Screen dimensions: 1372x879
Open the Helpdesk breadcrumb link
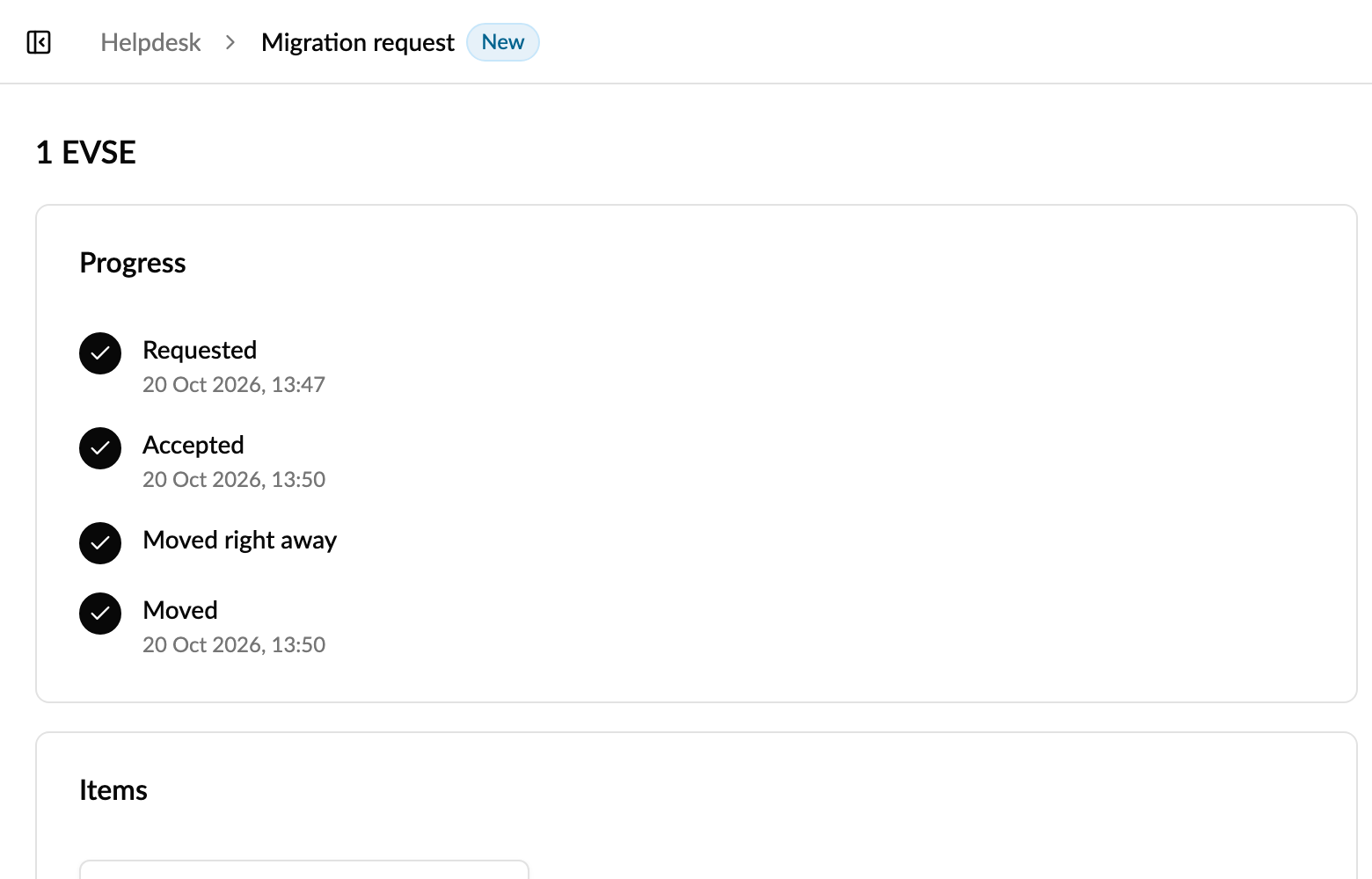tap(150, 42)
